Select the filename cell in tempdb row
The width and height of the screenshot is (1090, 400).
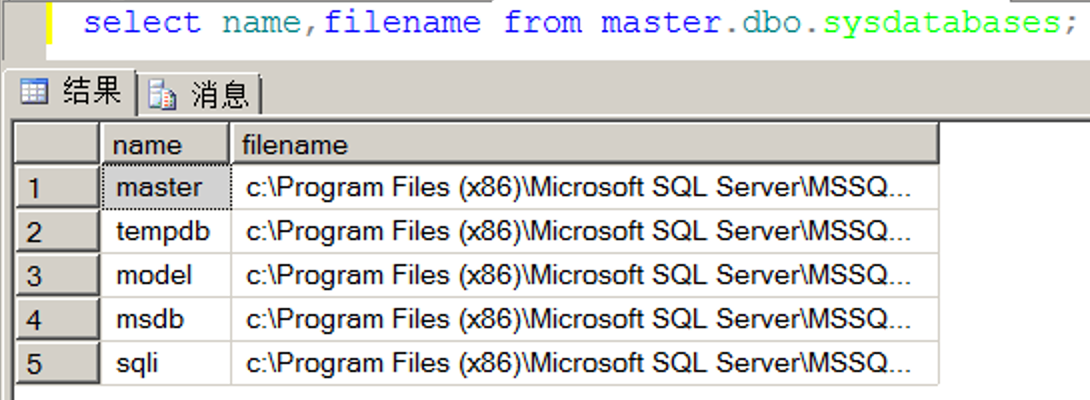[584, 232]
